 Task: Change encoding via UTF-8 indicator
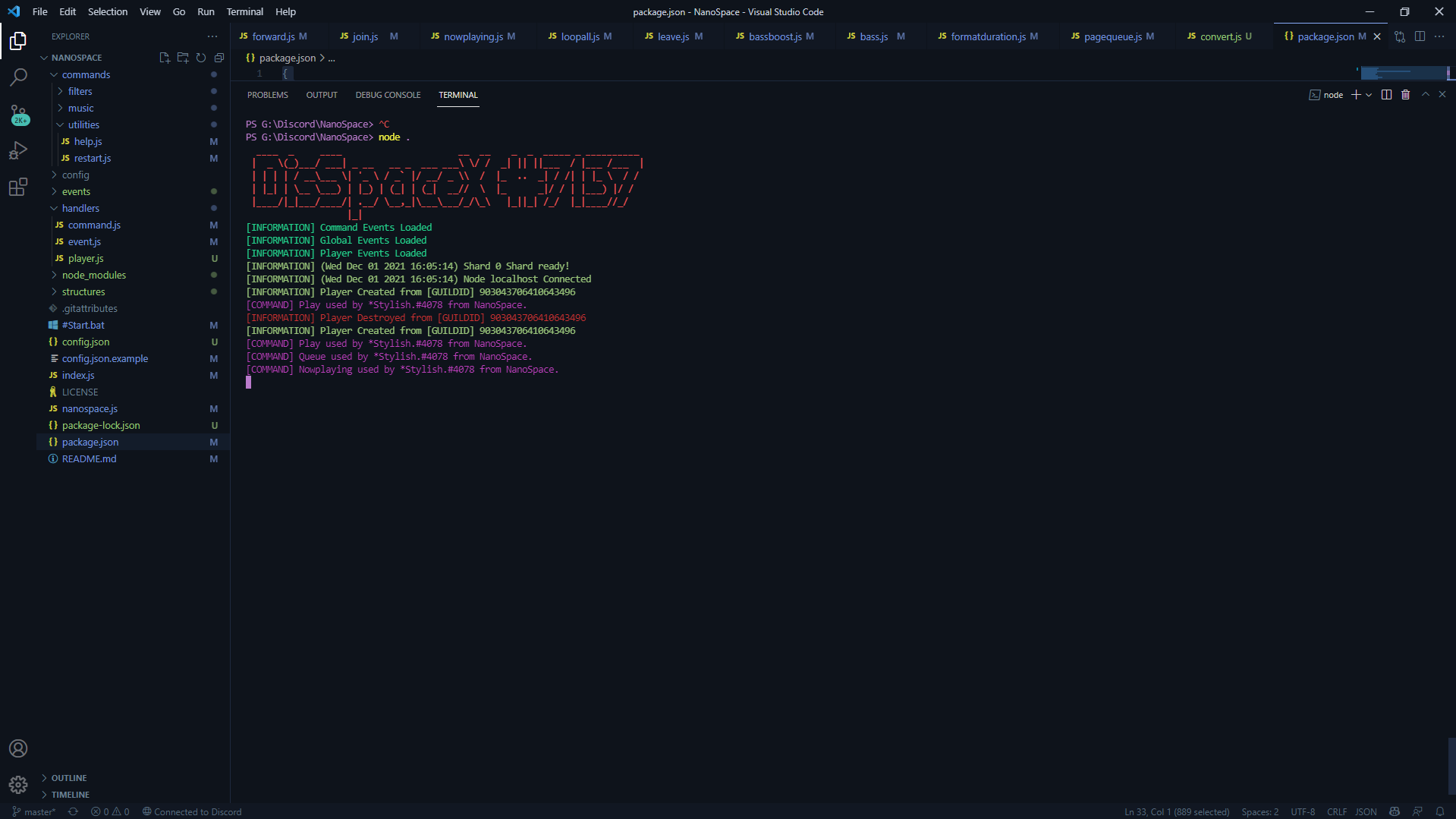pos(1303,811)
